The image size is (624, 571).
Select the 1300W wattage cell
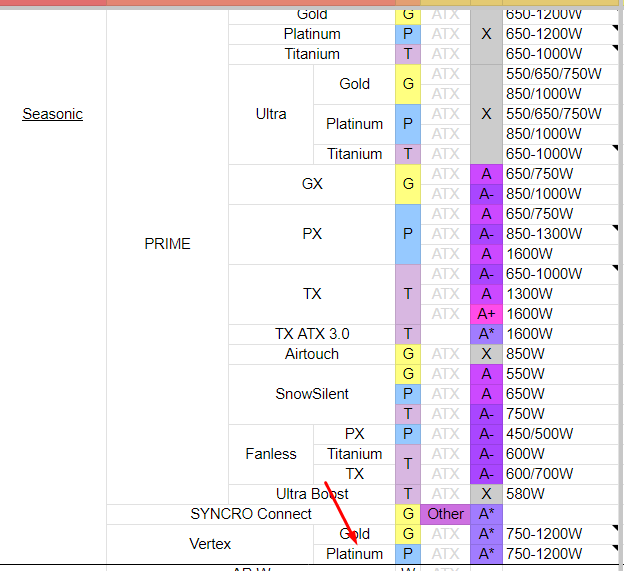(560, 294)
